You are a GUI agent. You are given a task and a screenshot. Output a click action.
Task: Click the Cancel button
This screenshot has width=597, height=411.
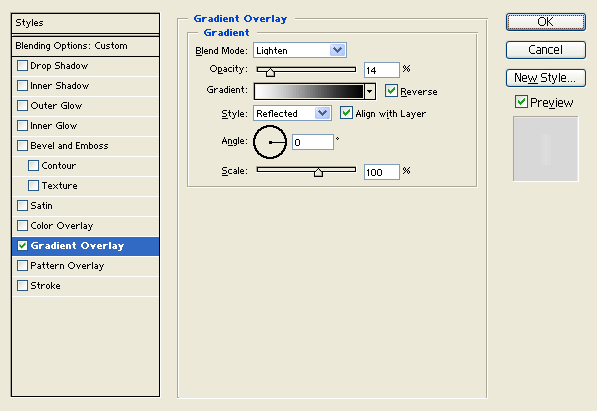(x=546, y=50)
